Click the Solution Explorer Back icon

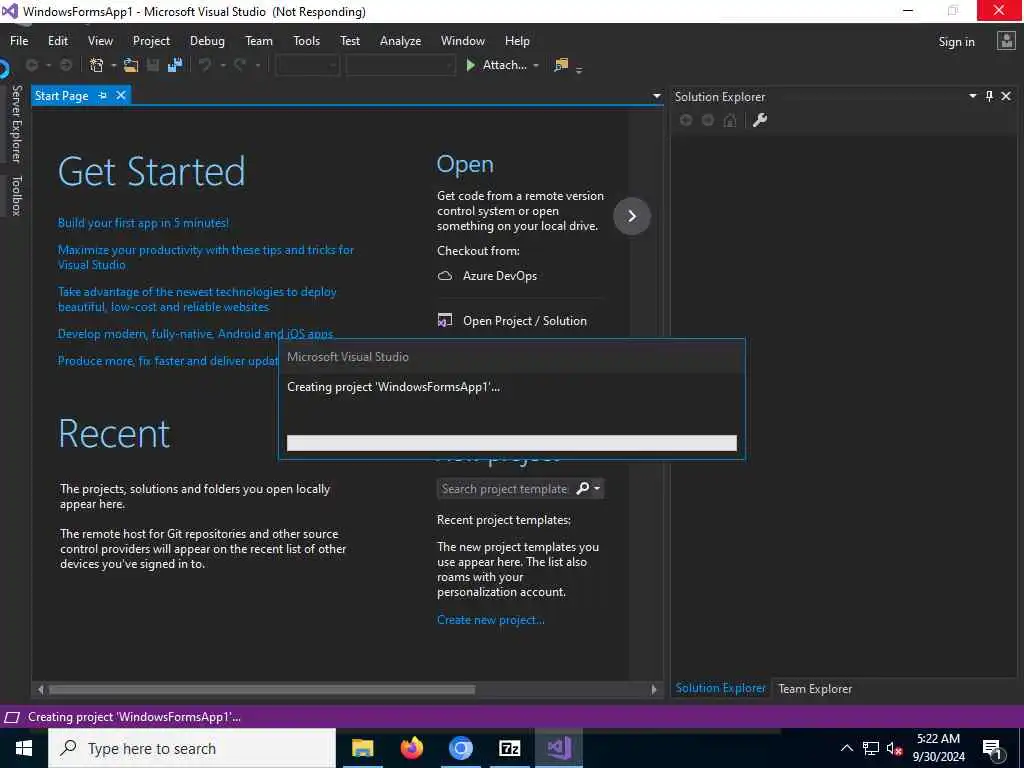(x=686, y=120)
